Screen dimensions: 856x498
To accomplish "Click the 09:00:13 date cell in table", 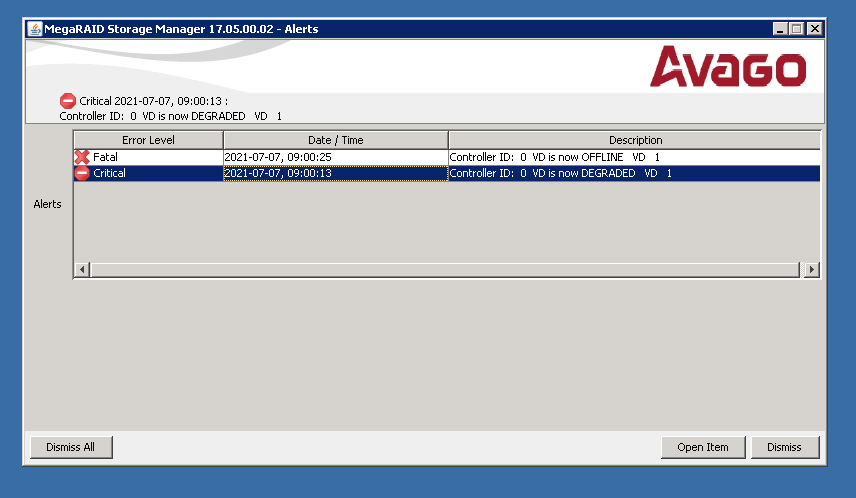I will click(x=336, y=173).
